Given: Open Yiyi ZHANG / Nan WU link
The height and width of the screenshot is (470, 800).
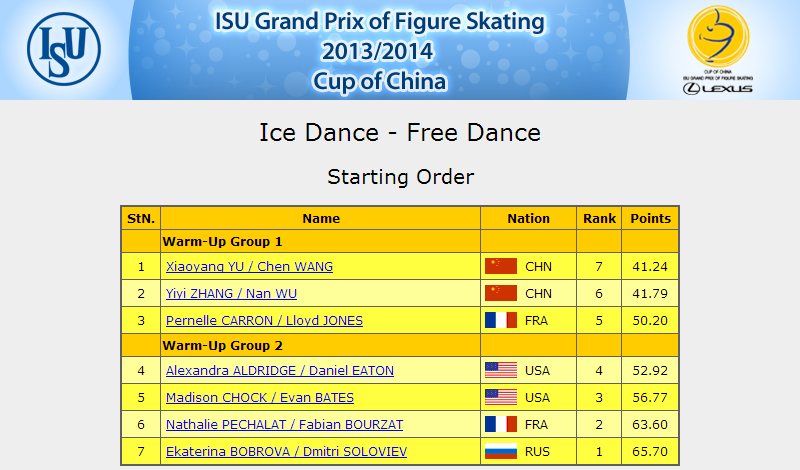Looking at the screenshot, I should coord(231,294).
